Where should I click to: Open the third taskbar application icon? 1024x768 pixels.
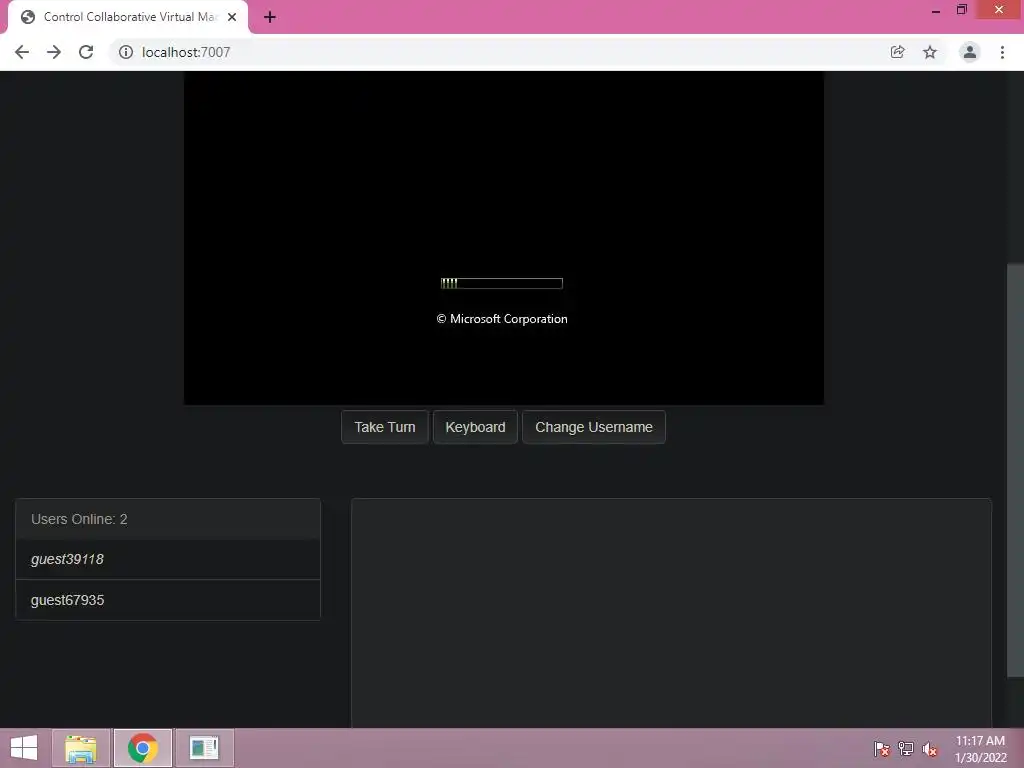(x=204, y=748)
